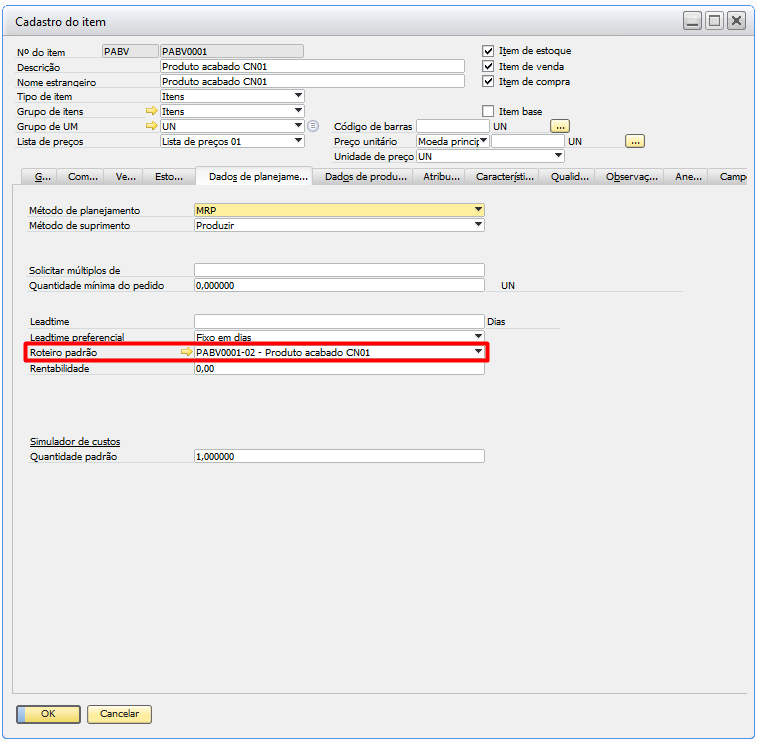Open the Método de planejamento dropdown

[x=478, y=210]
